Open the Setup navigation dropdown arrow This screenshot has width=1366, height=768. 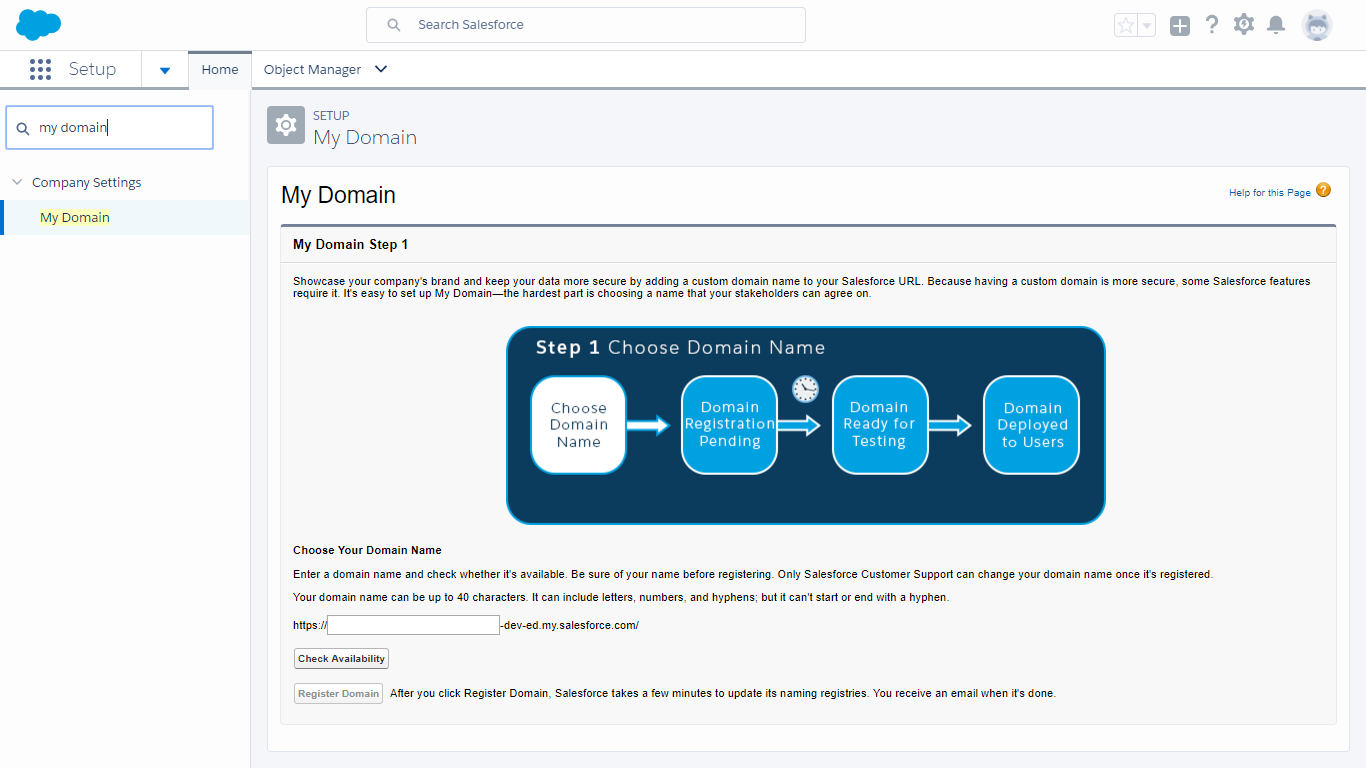click(165, 70)
